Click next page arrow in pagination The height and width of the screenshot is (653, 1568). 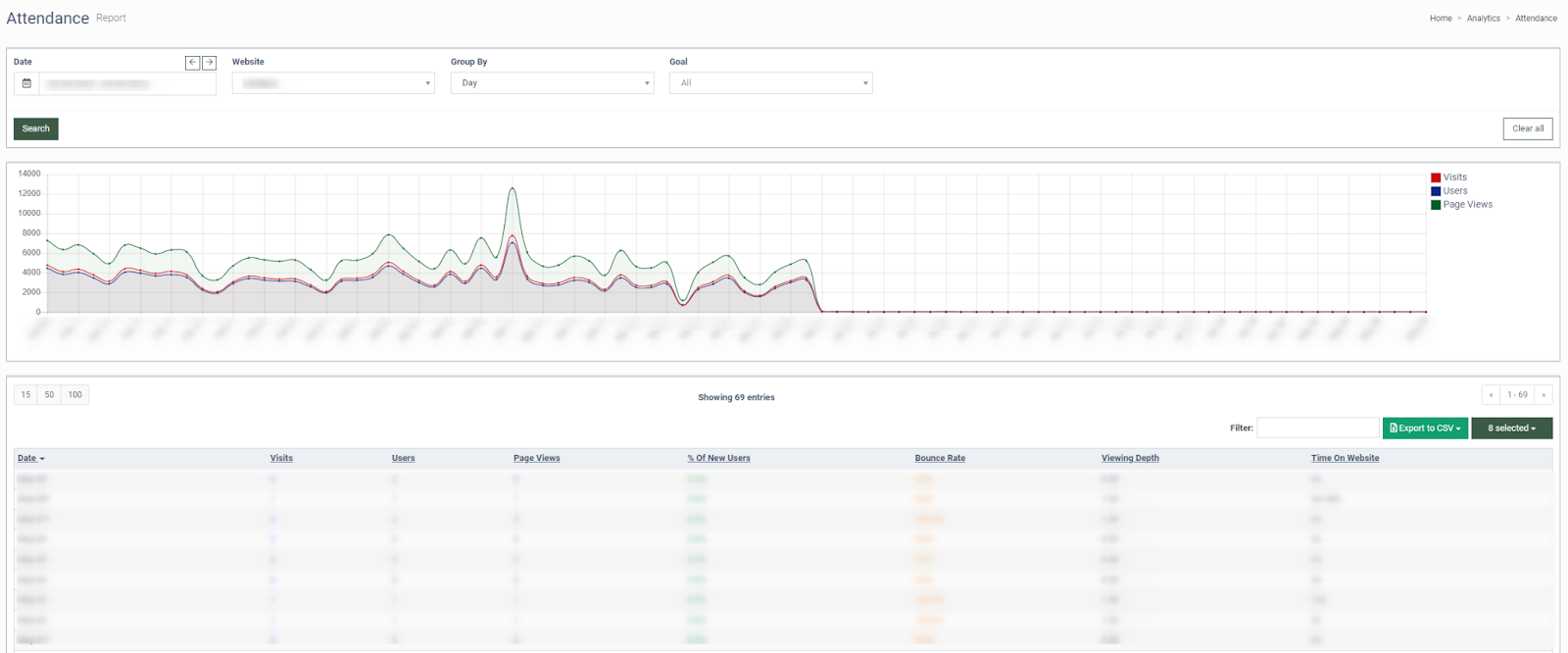click(1543, 395)
